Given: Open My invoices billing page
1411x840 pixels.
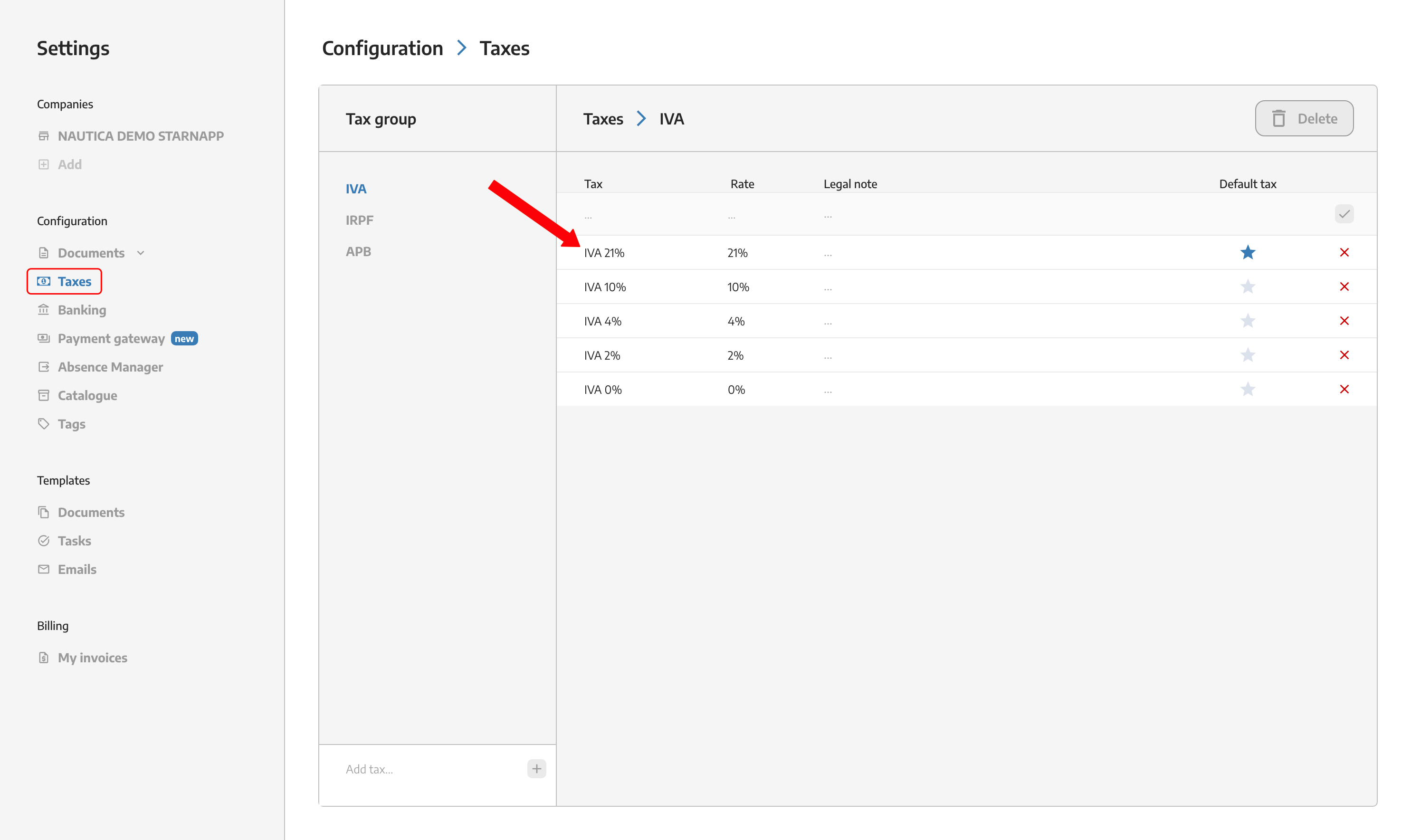Looking at the screenshot, I should [x=92, y=658].
